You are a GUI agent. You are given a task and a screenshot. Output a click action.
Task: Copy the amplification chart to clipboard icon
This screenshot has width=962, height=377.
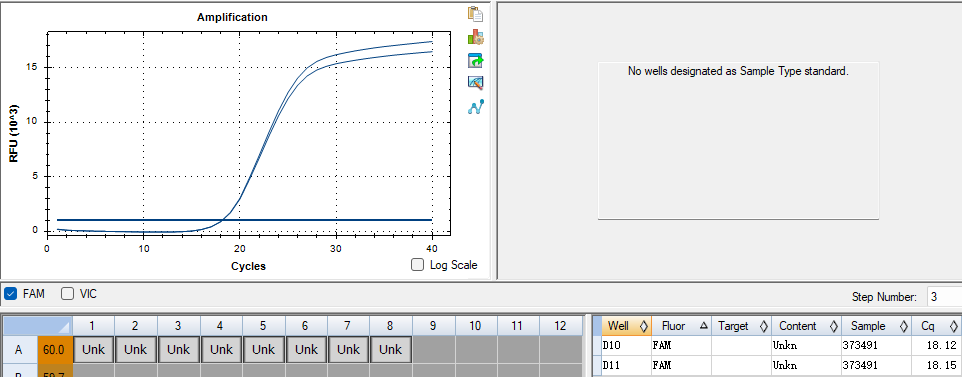pyautogui.click(x=475, y=14)
